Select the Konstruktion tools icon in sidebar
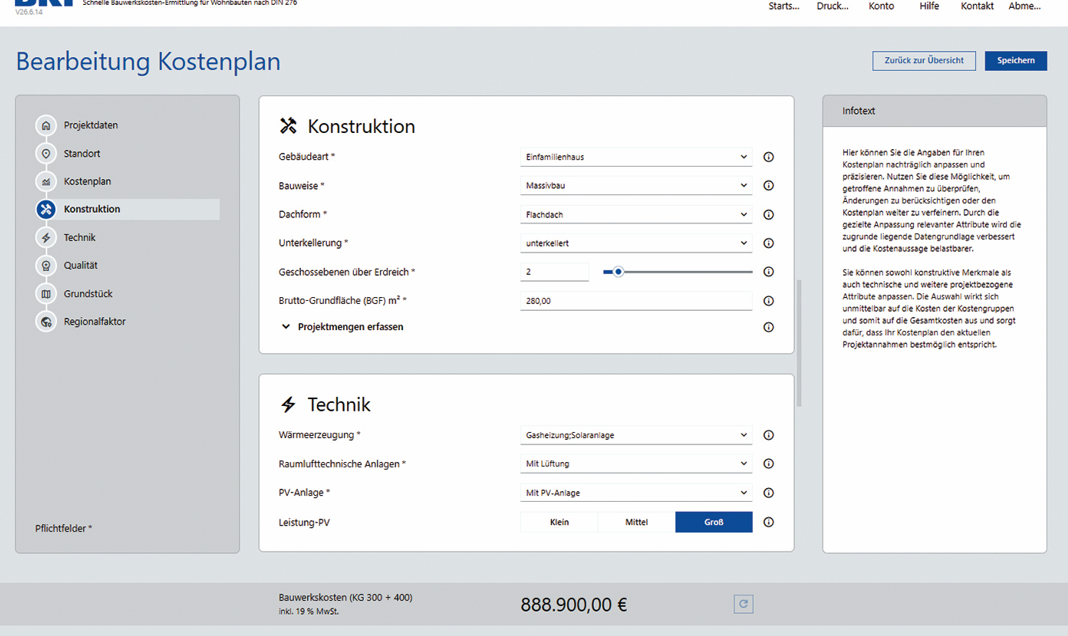The height and width of the screenshot is (636, 1068). (46, 210)
